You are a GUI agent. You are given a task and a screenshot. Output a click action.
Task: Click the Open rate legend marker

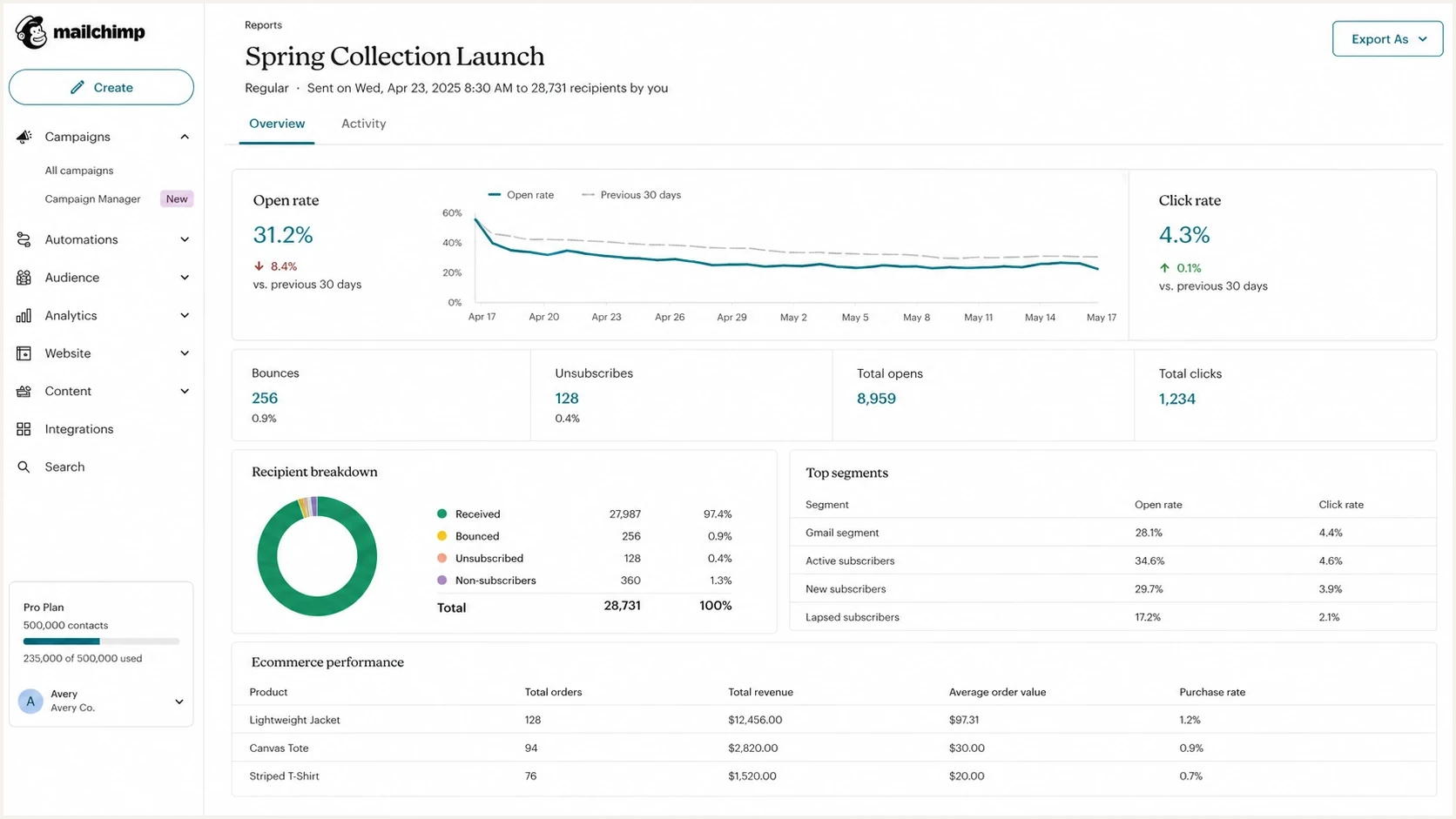495,195
